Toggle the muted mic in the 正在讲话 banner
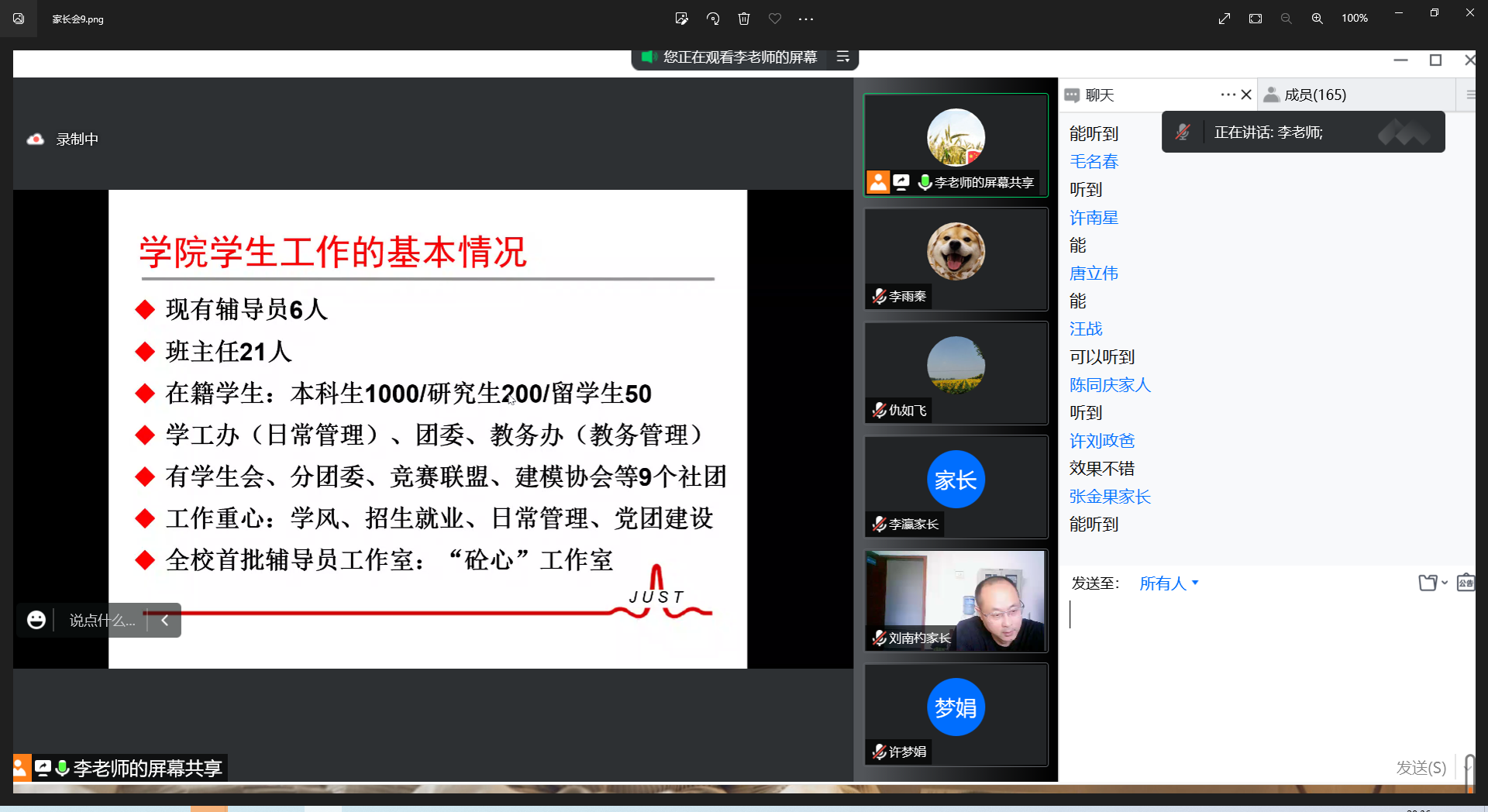1488x812 pixels. [1183, 132]
